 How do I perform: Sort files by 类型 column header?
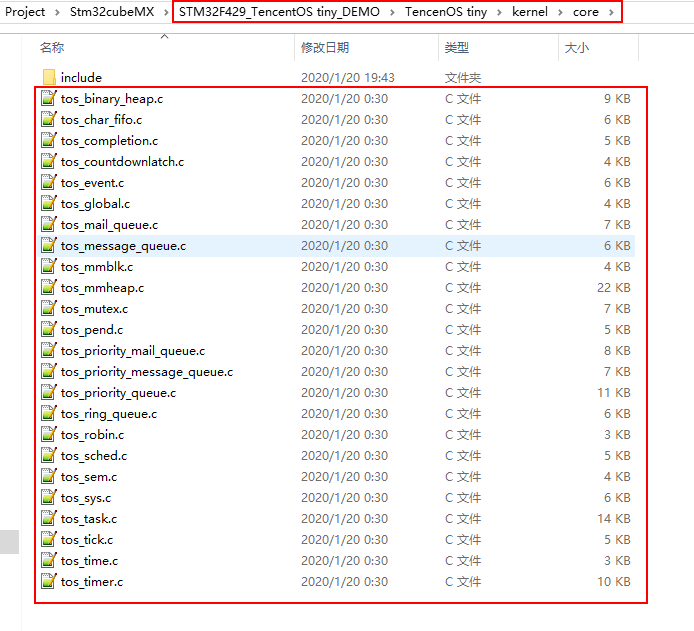point(457,47)
